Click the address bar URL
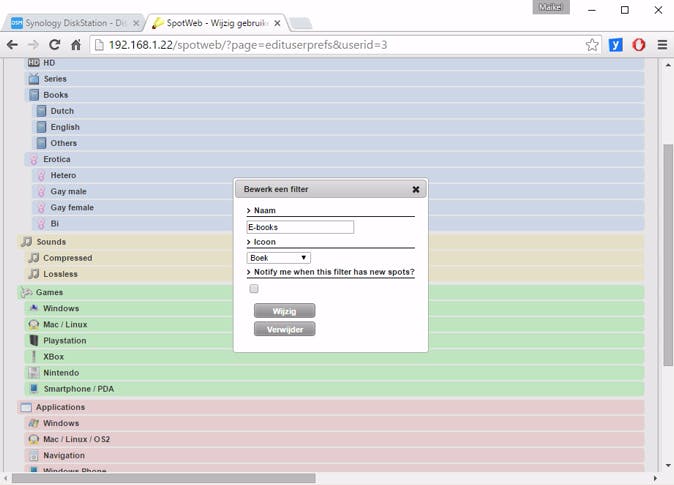The width and height of the screenshot is (674, 485). [x=248, y=45]
